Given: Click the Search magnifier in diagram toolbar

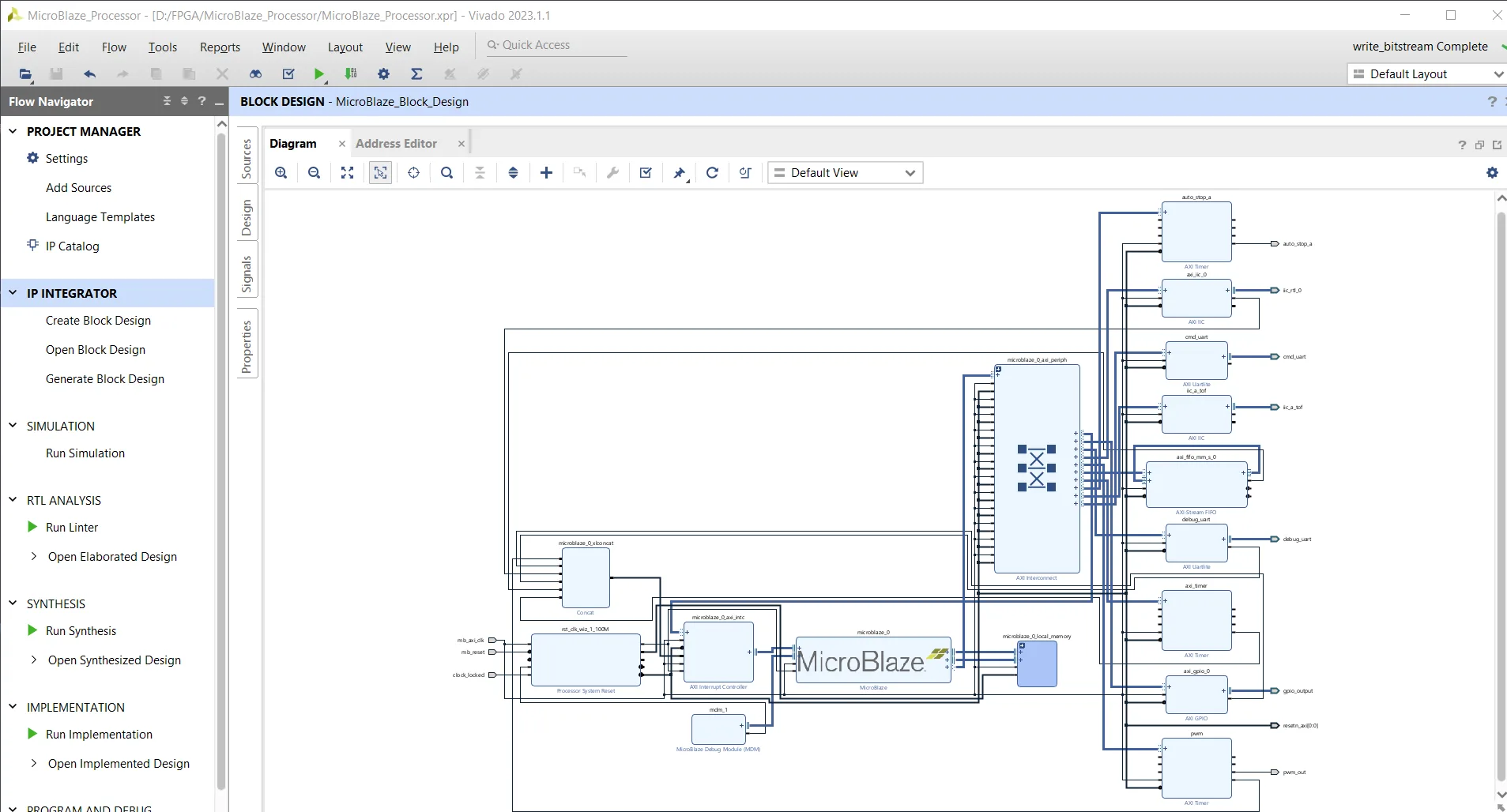Looking at the screenshot, I should [446, 173].
